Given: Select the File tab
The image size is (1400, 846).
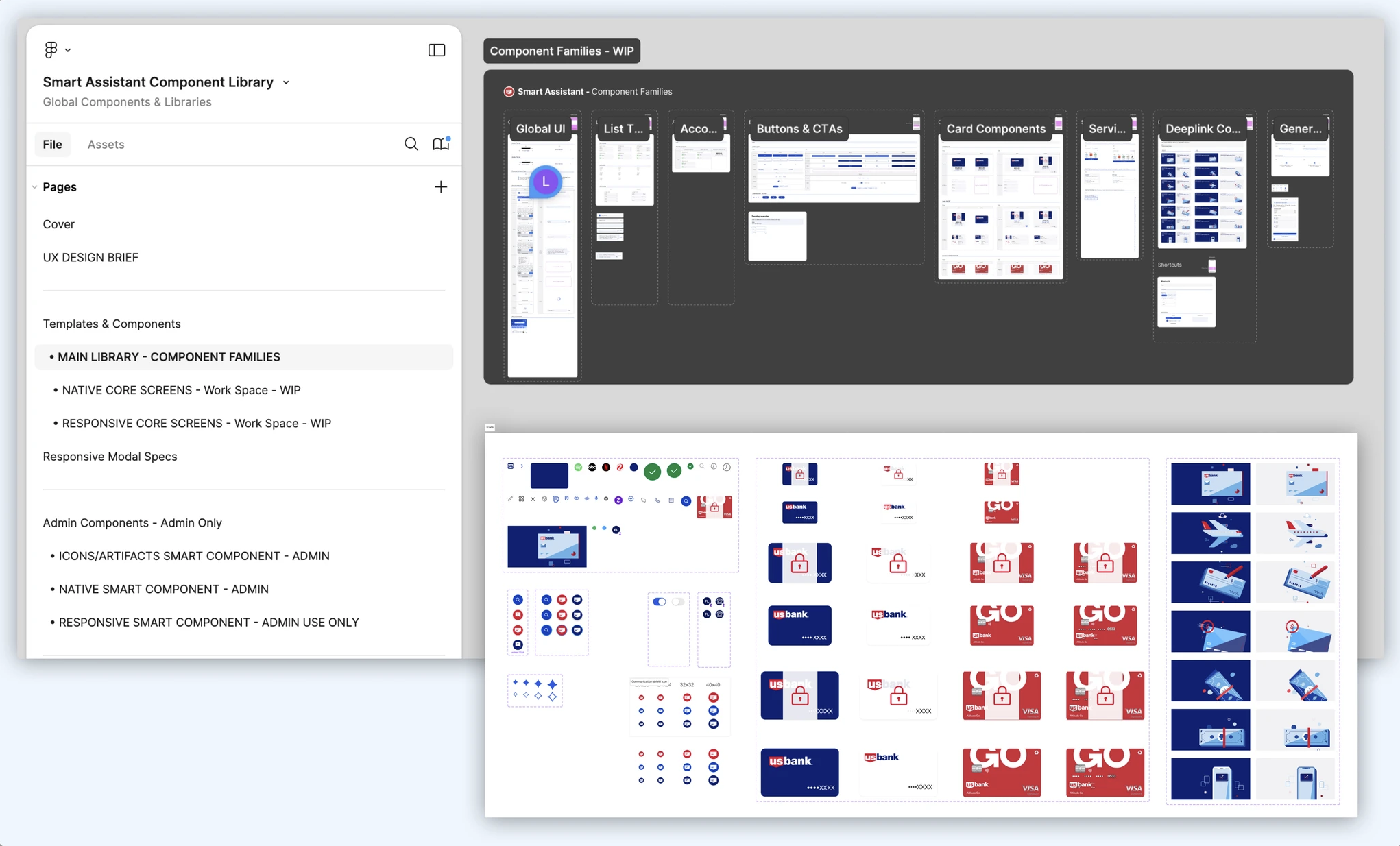Looking at the screenshot, I should pyautogui.click(x=52, y=144).
